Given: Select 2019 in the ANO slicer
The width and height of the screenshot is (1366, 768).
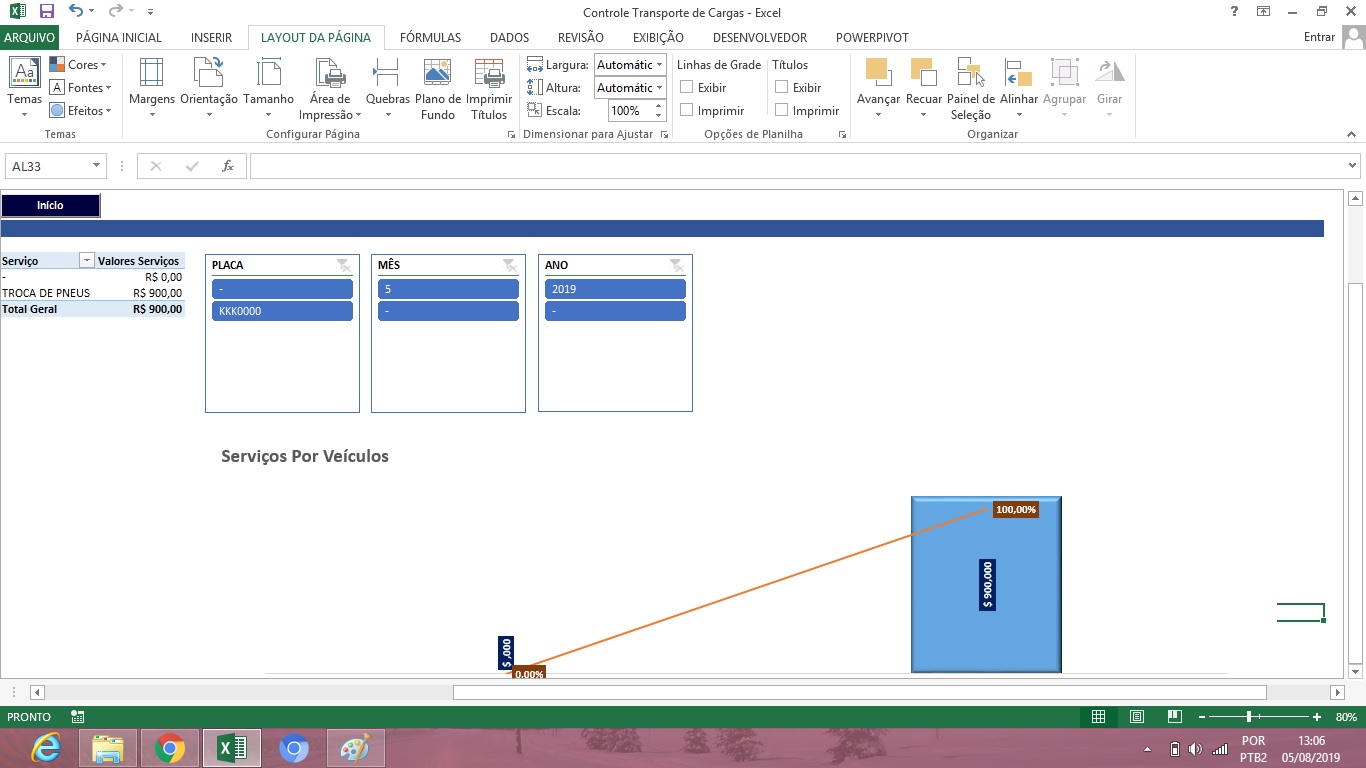Looking at the screenshot, I should tap(615, 289).
